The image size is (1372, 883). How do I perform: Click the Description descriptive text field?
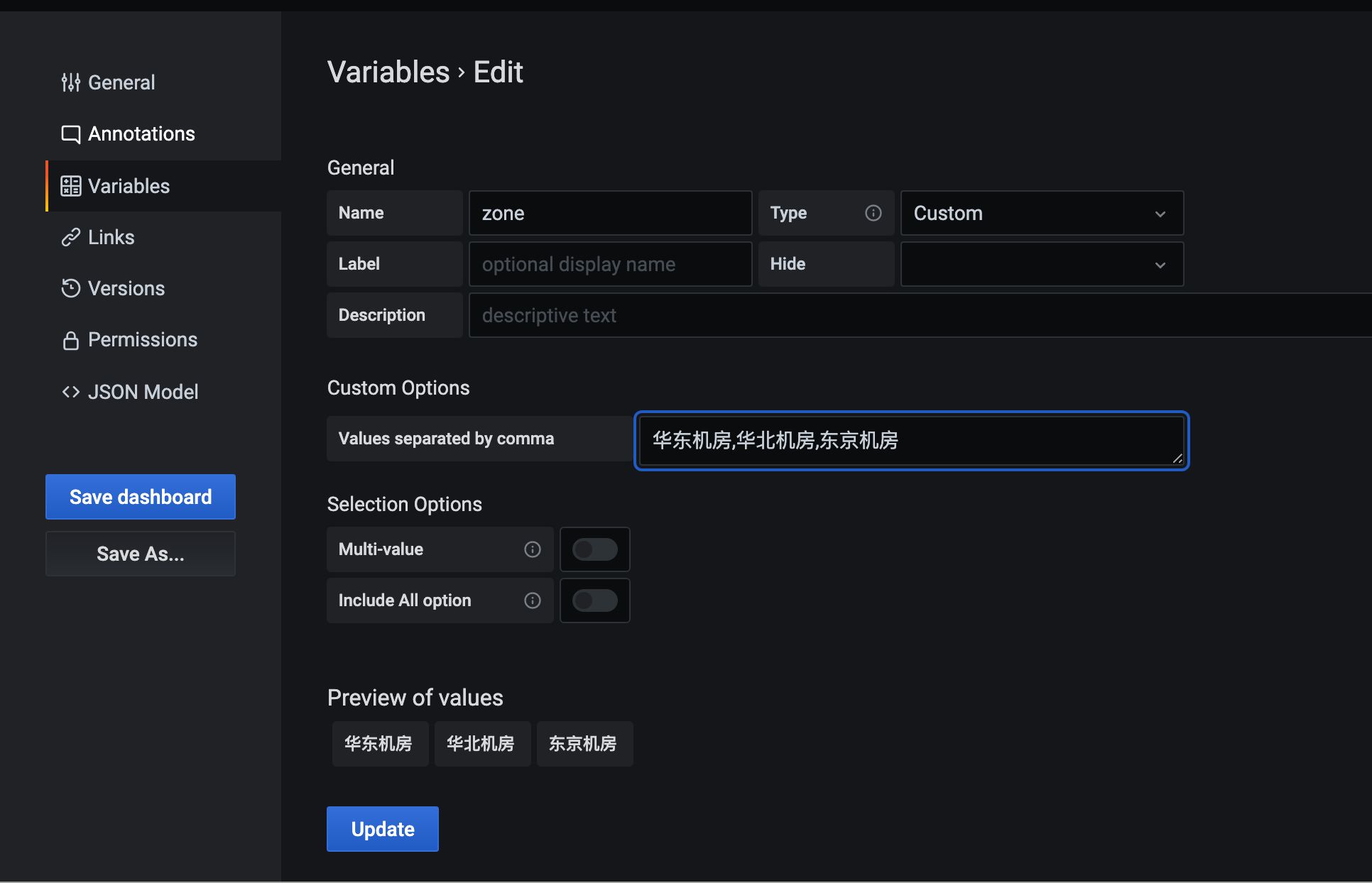[x=920, y=315]
